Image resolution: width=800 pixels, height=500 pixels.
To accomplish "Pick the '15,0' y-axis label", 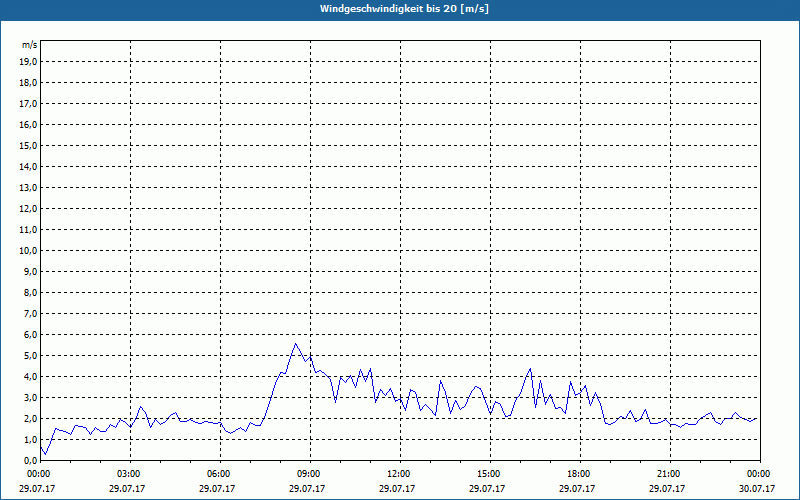I will tap(28, 145).
